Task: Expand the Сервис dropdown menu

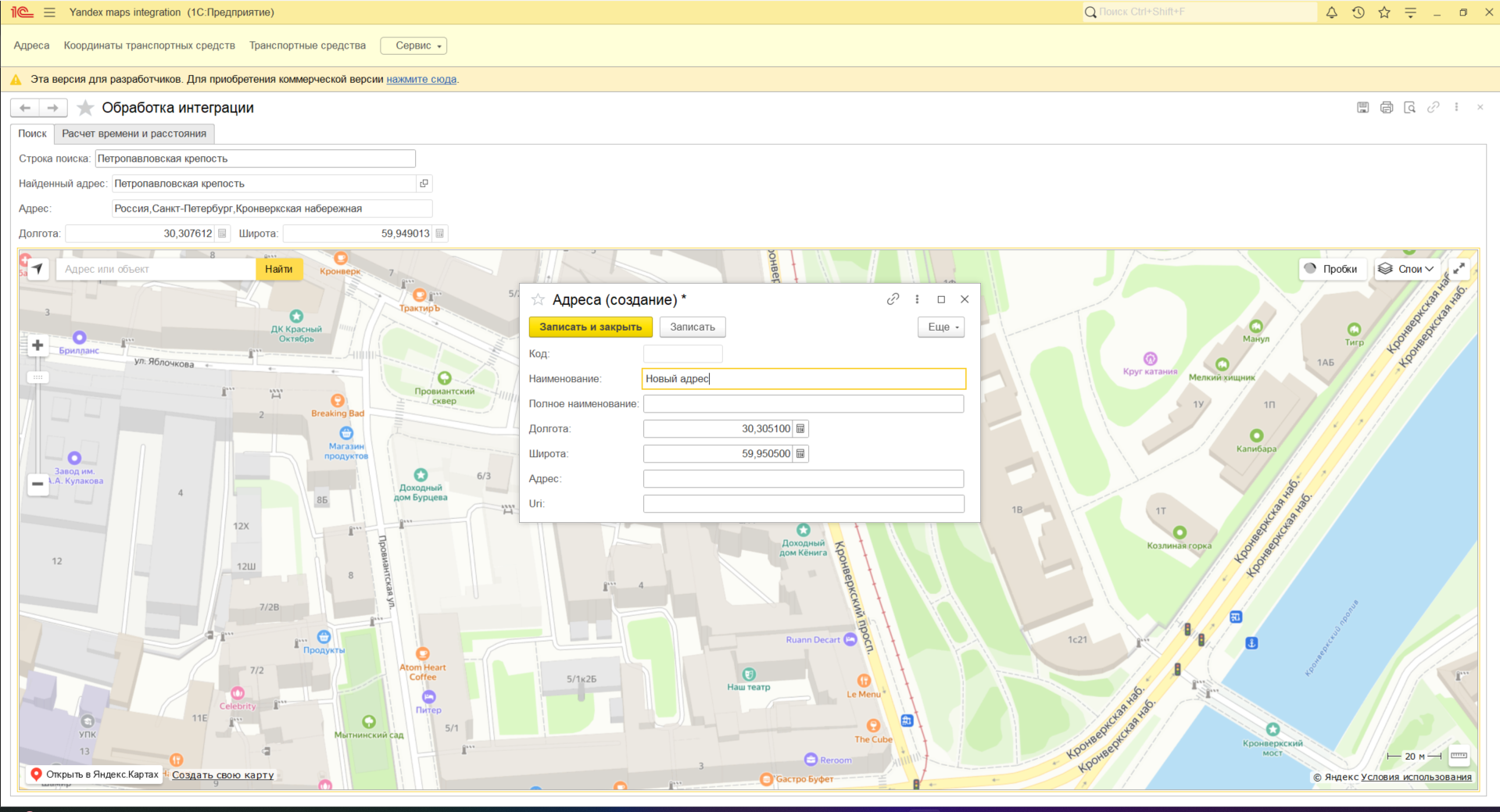Action: 413,46
